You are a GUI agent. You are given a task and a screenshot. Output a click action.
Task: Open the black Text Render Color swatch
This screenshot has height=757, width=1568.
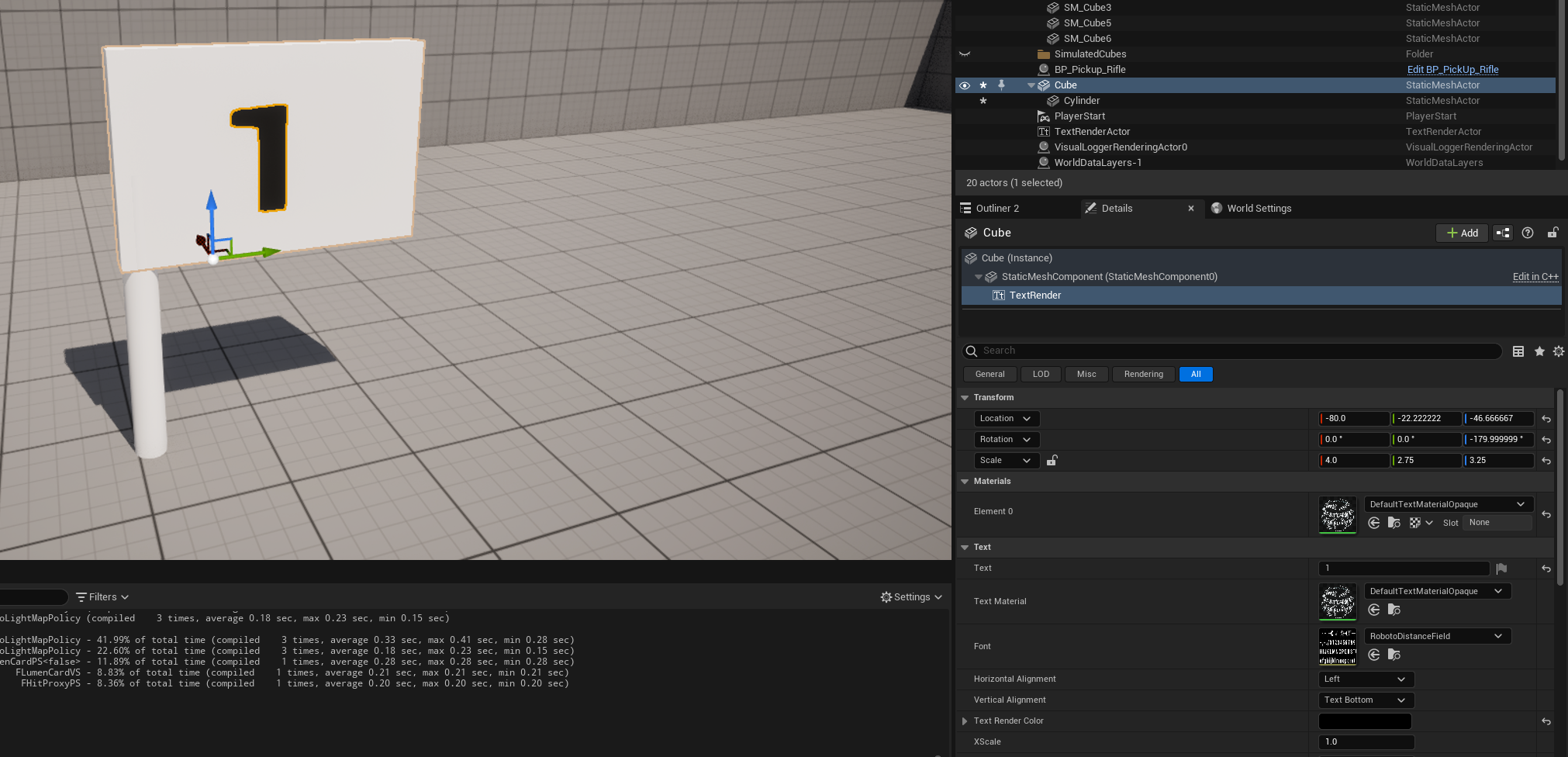1365,721
